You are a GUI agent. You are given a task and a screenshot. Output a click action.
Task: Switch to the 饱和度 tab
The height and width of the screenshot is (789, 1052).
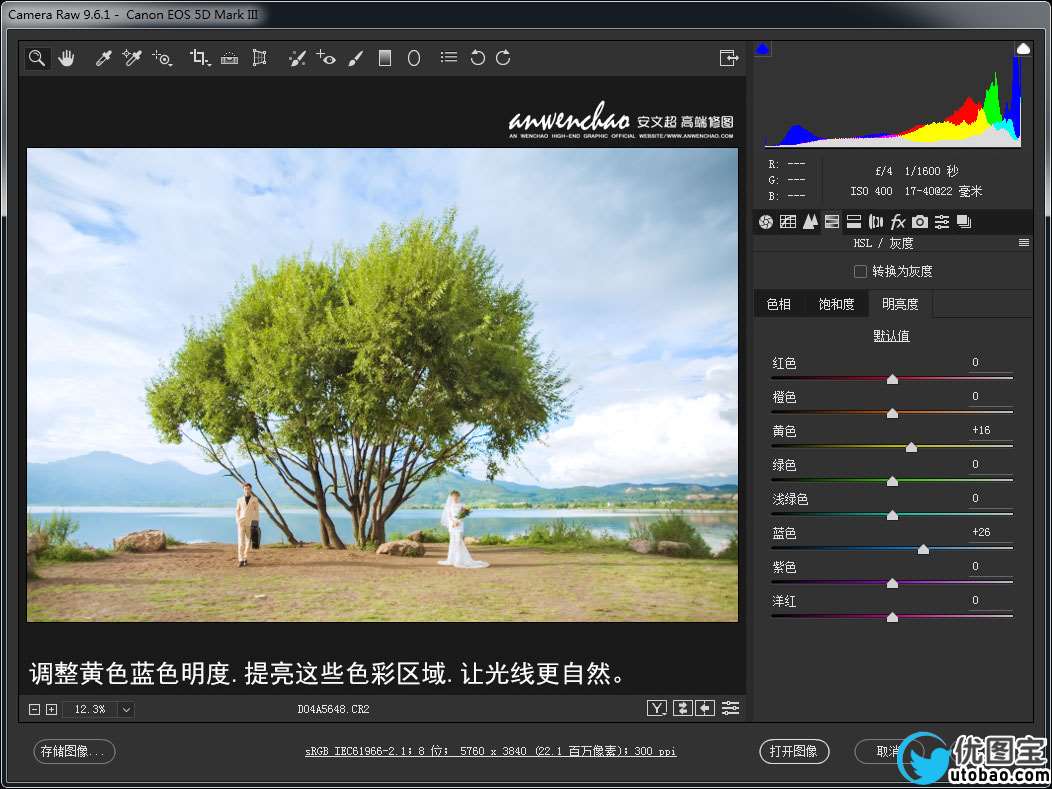pos(836,304)
